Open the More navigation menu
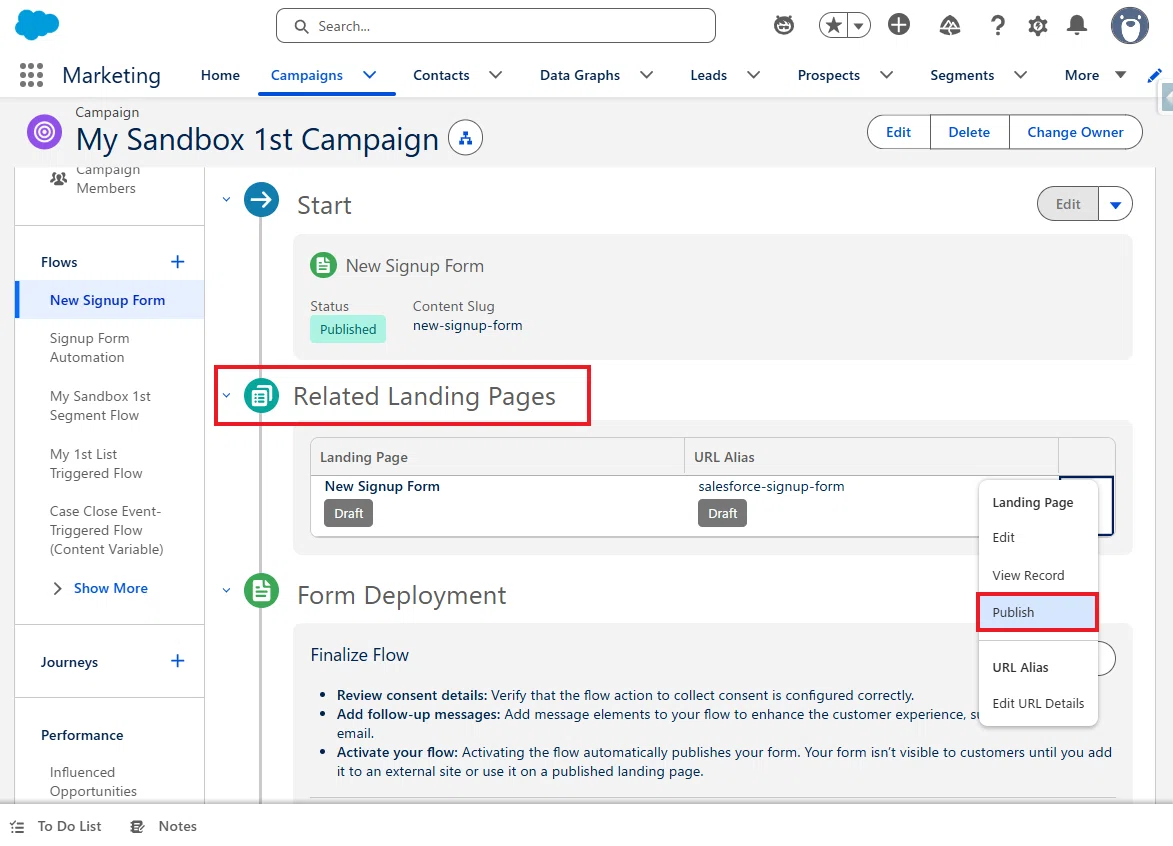 (x=1095, y=75)
